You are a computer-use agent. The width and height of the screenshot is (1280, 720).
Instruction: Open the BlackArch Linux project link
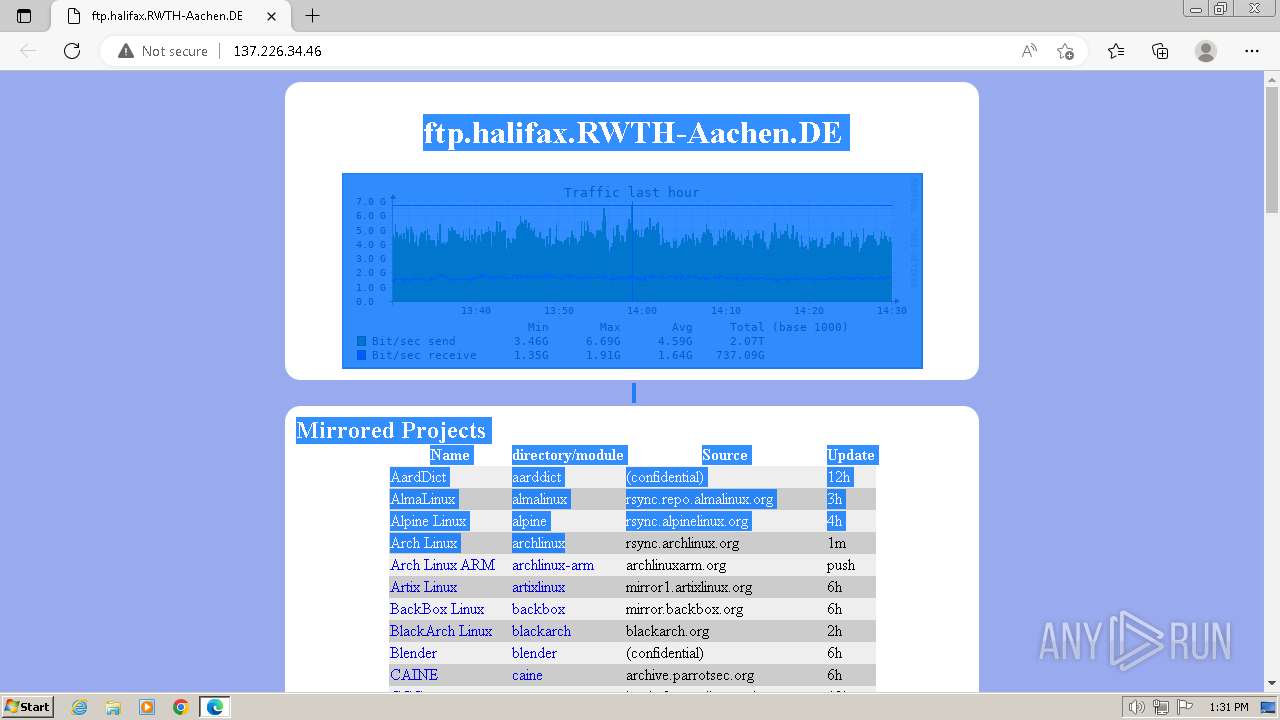pyautogui.click(x=441, y=631)
